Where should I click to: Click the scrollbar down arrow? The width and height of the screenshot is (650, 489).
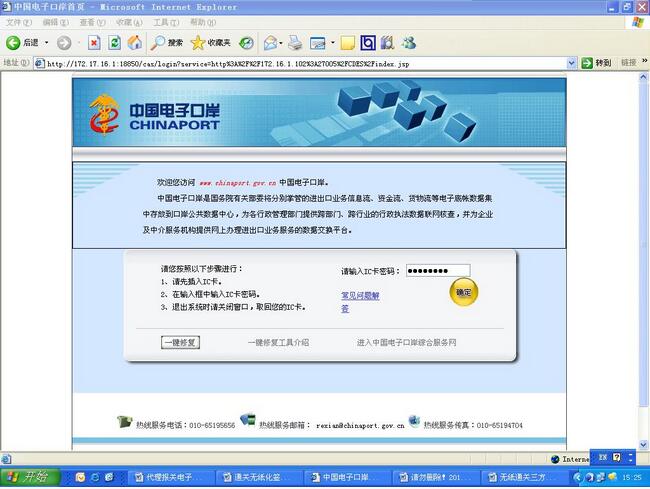tap(643, 445)
